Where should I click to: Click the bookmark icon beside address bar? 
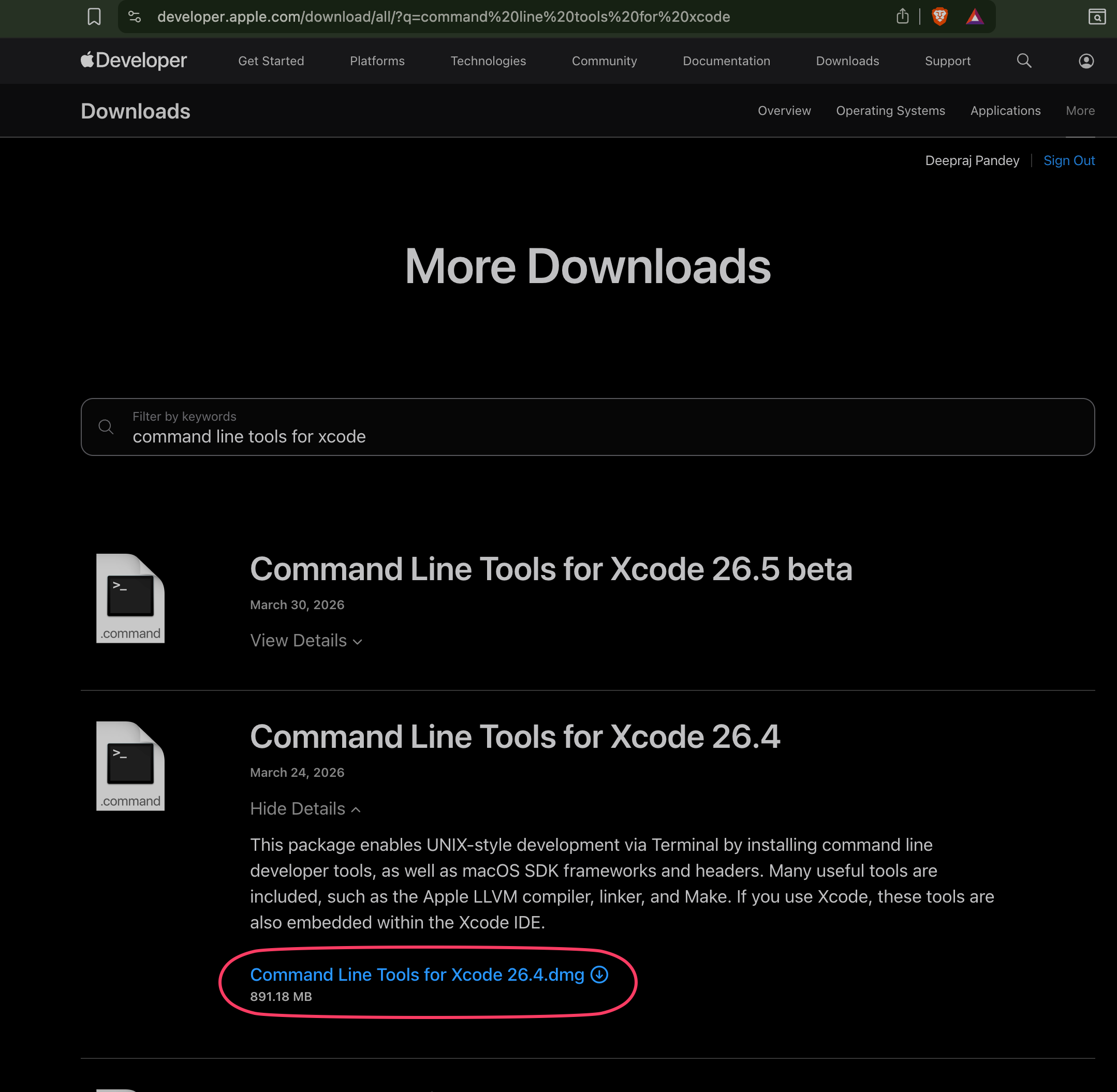tap(94, 17)
